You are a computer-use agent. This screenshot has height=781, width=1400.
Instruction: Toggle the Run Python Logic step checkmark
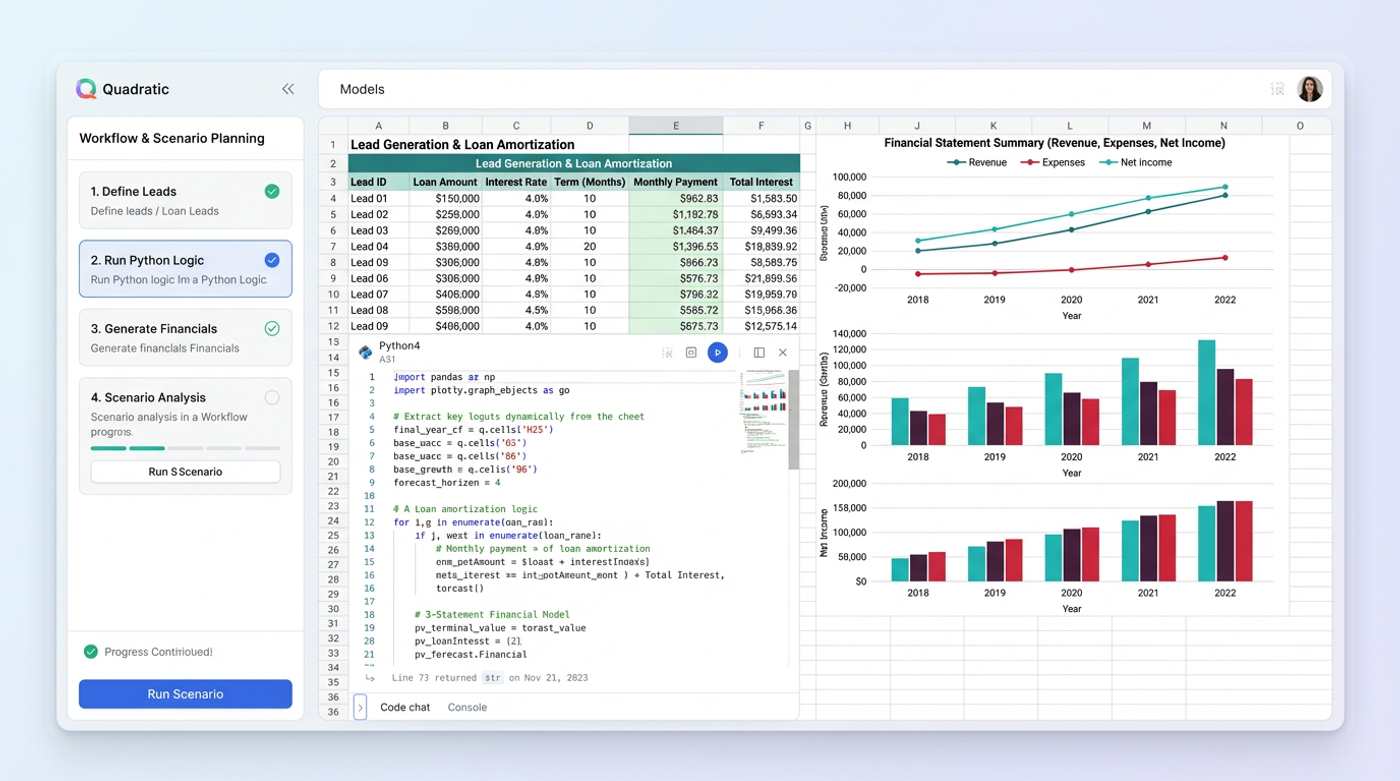pos(272,260)
